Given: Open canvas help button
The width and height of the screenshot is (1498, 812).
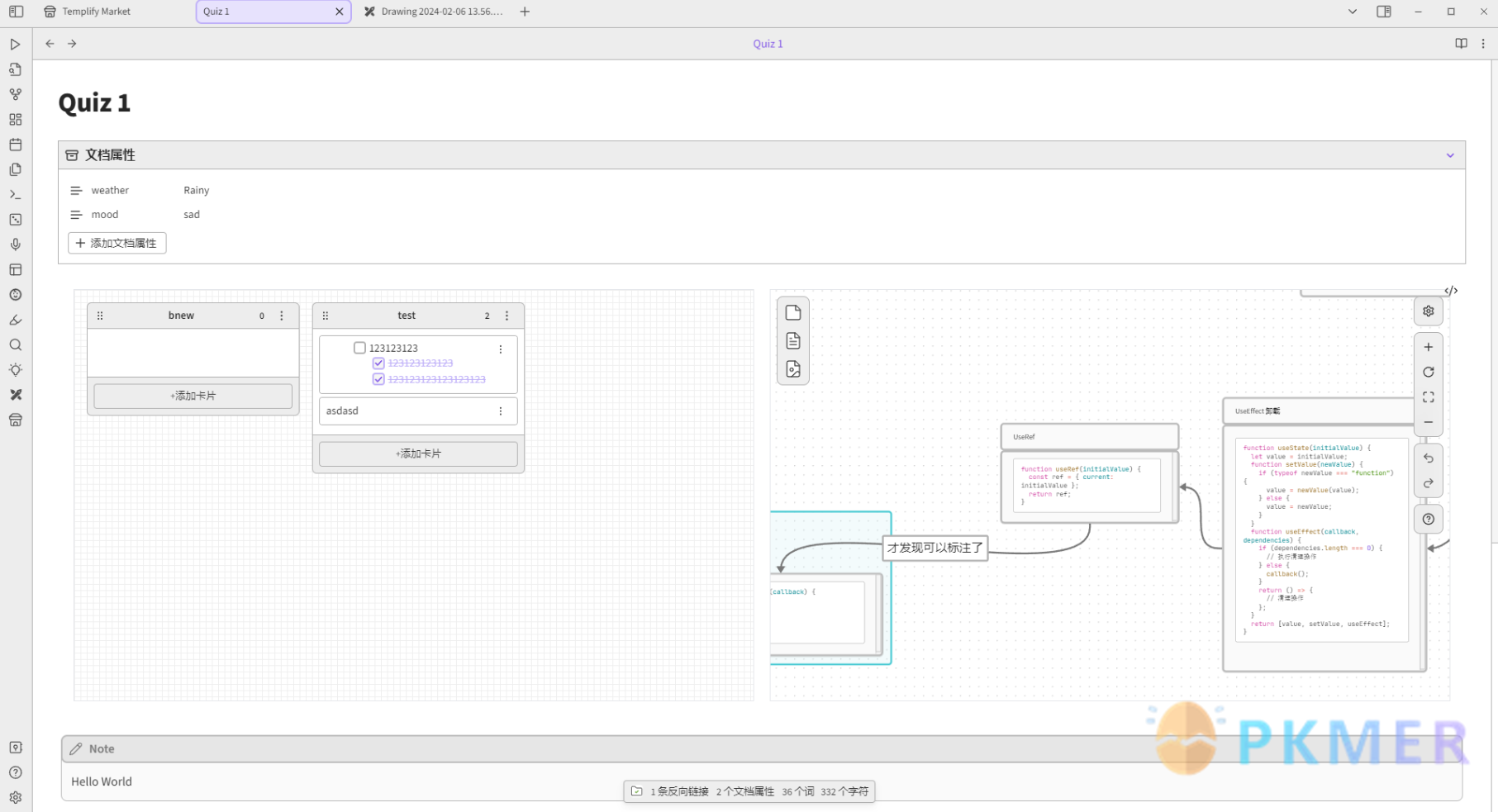Looking at the screenshot, I should [1429, 520].
